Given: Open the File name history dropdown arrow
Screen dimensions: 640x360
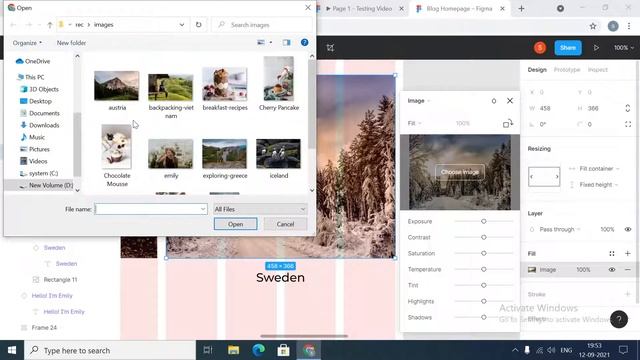Looking at the screenshot, I should pos(203,209).
